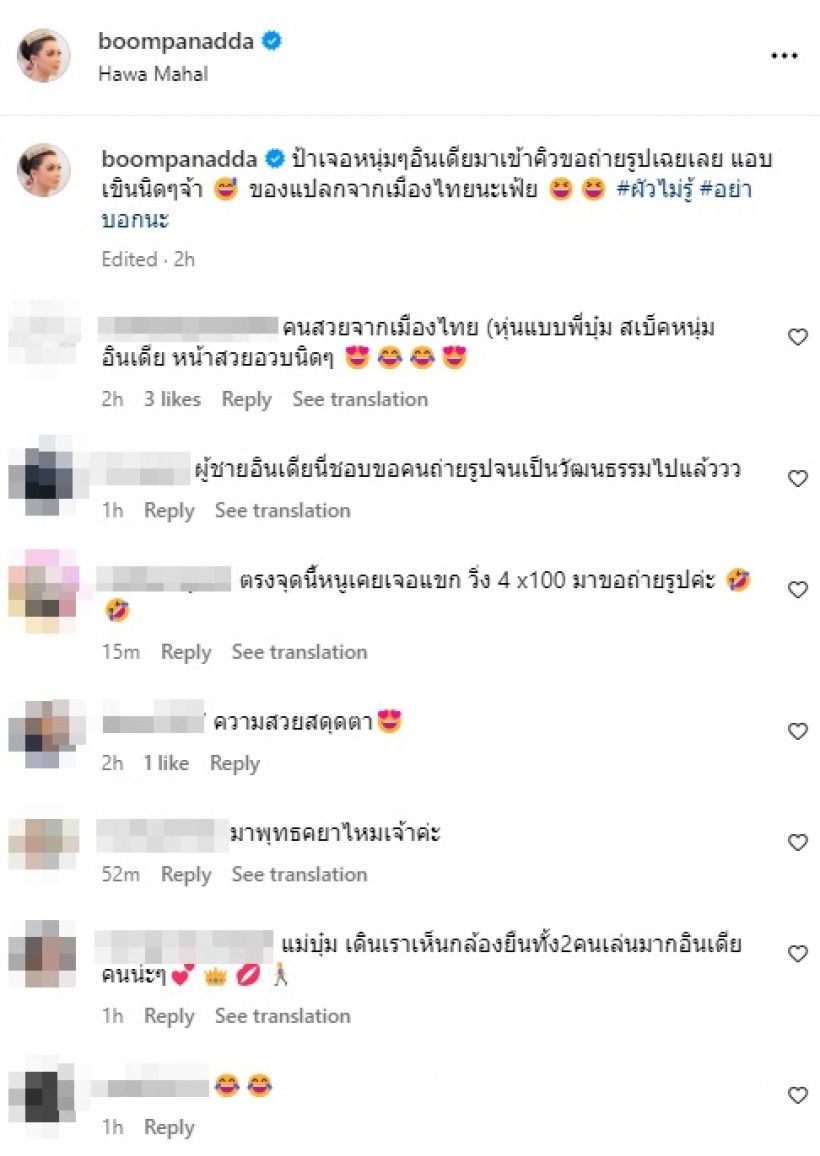See translation of the 15m comment
This screenshot has width=820, height=1156.
tap(299, 652)
